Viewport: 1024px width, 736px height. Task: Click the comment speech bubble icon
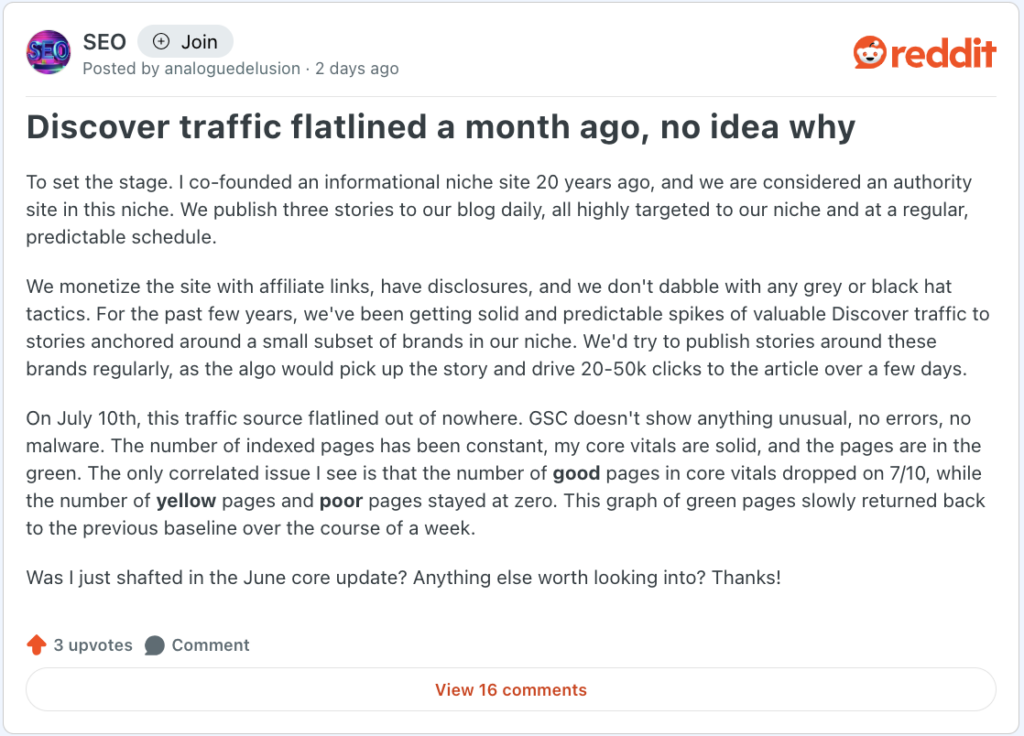tap(154, 645)
